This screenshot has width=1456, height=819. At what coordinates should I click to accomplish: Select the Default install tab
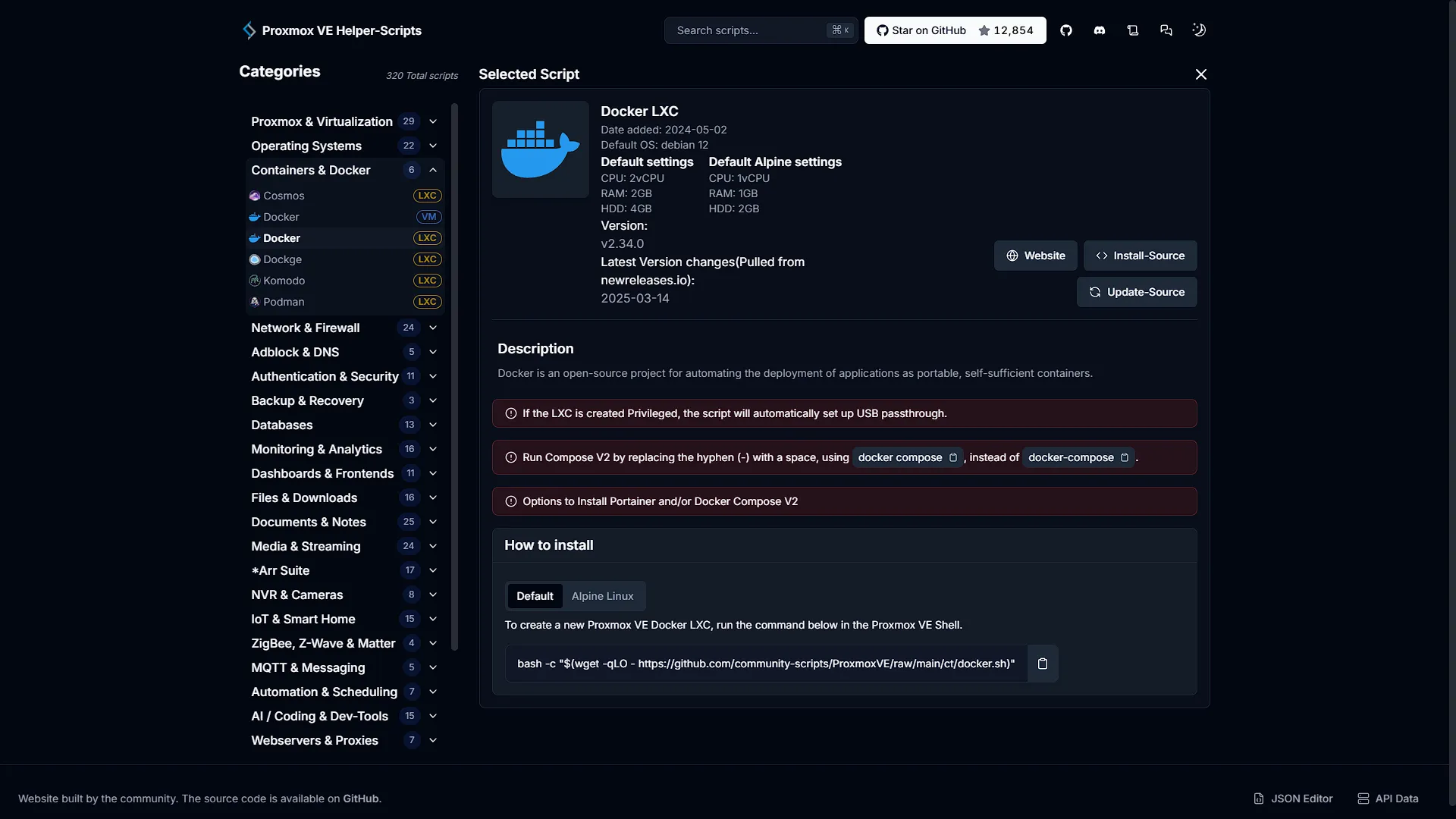pyautogui.click(x=535, y=596)
